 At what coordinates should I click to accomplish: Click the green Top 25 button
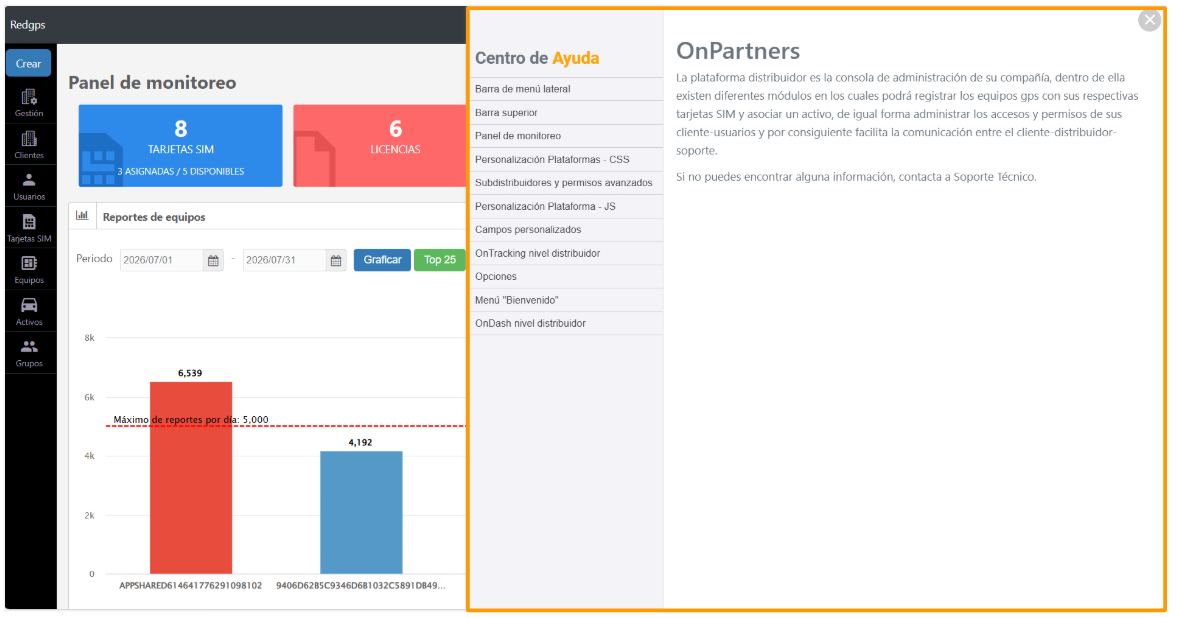[440, 260]
